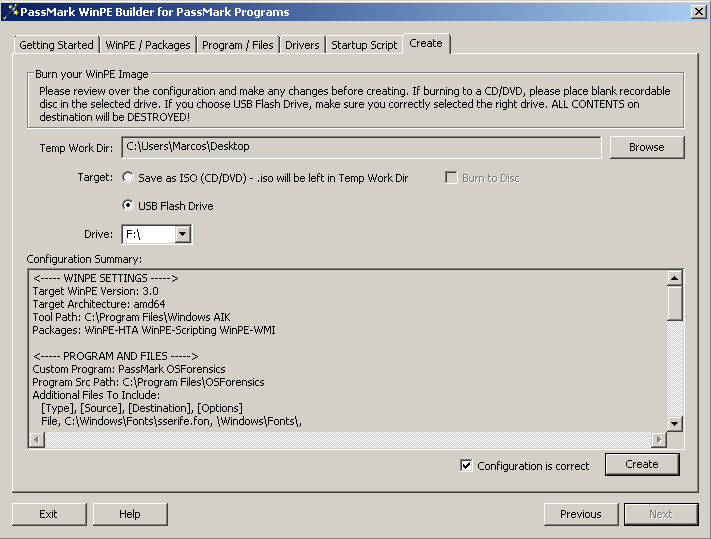
Task: Uncheck the Configuration is correct checkbox
Action: click(x=466, y=465)
